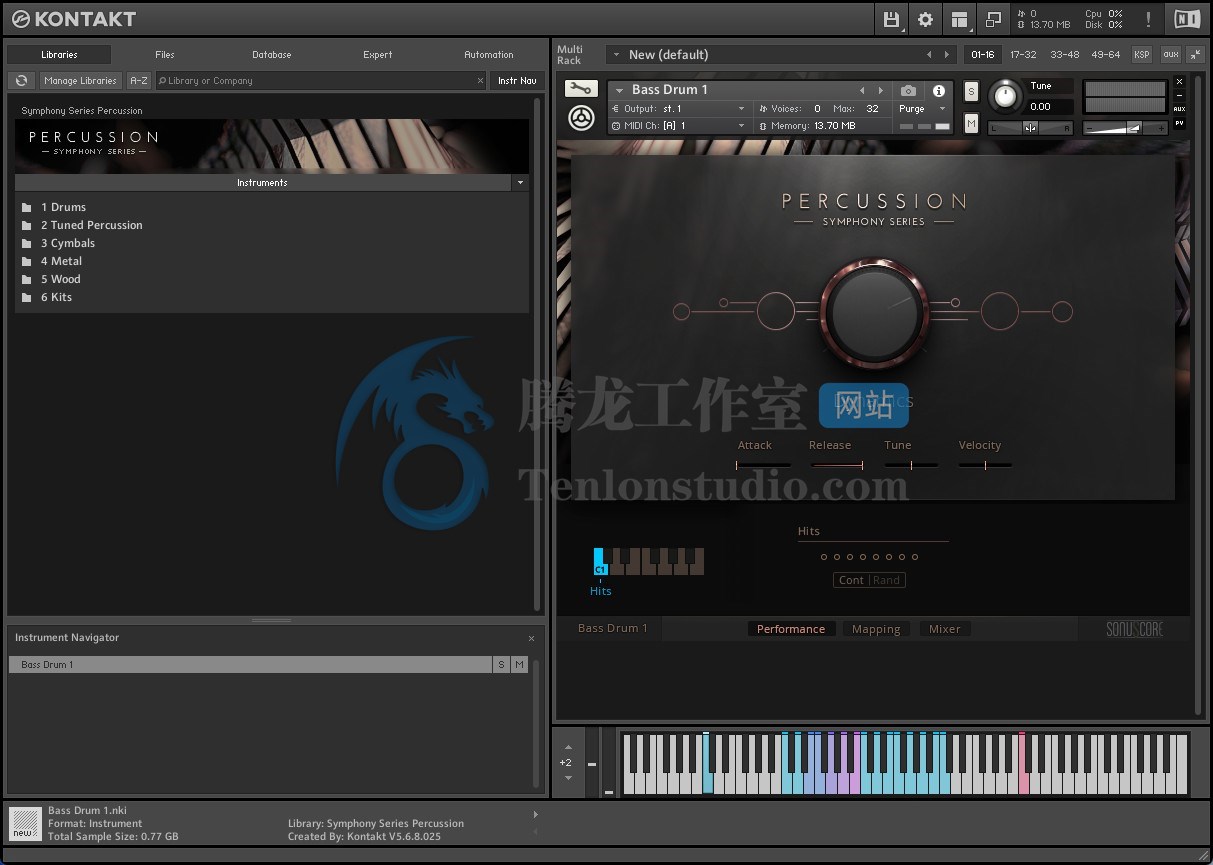The width and height of the screenshot is (1213, 865).
Task: Open the Expert tab
Action: coord(378,55)
